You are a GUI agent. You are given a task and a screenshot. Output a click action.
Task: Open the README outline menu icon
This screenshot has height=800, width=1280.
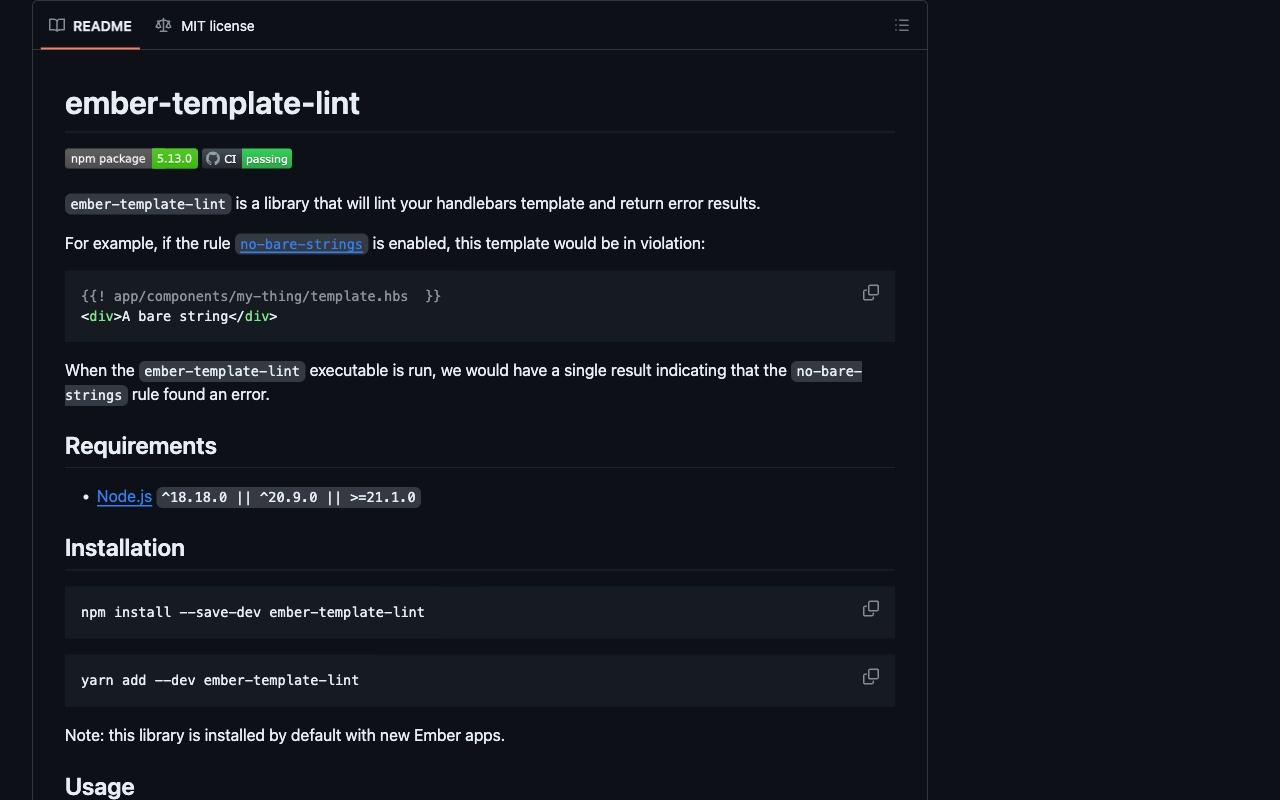pyautogui.click(x=902, y=26)
